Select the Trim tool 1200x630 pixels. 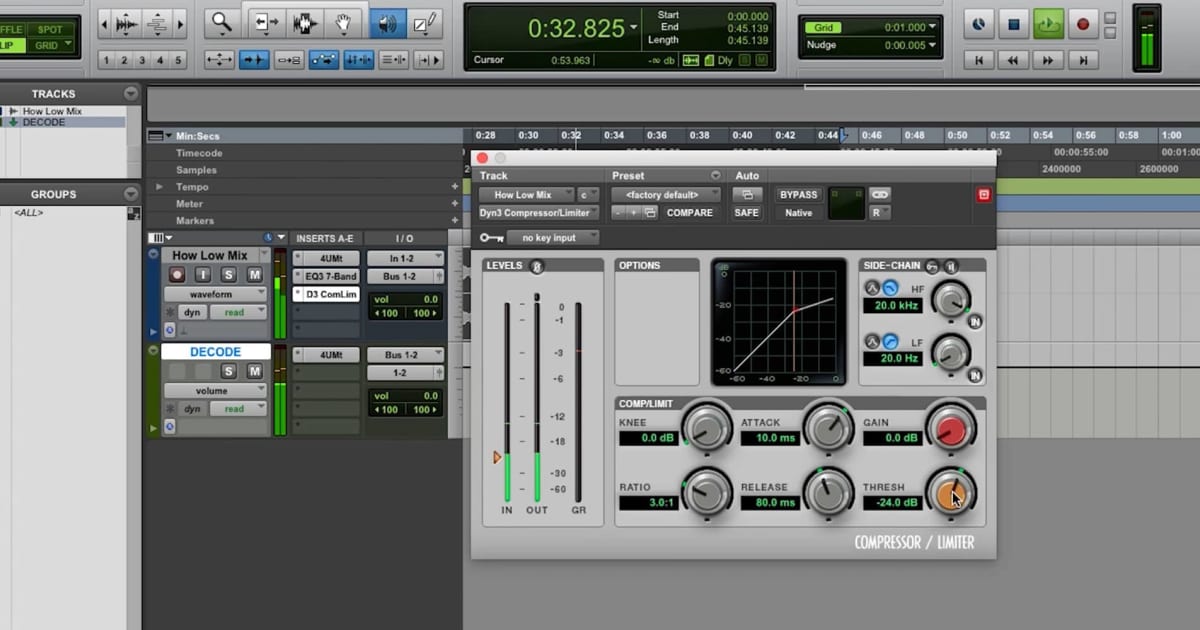point(266,22)
